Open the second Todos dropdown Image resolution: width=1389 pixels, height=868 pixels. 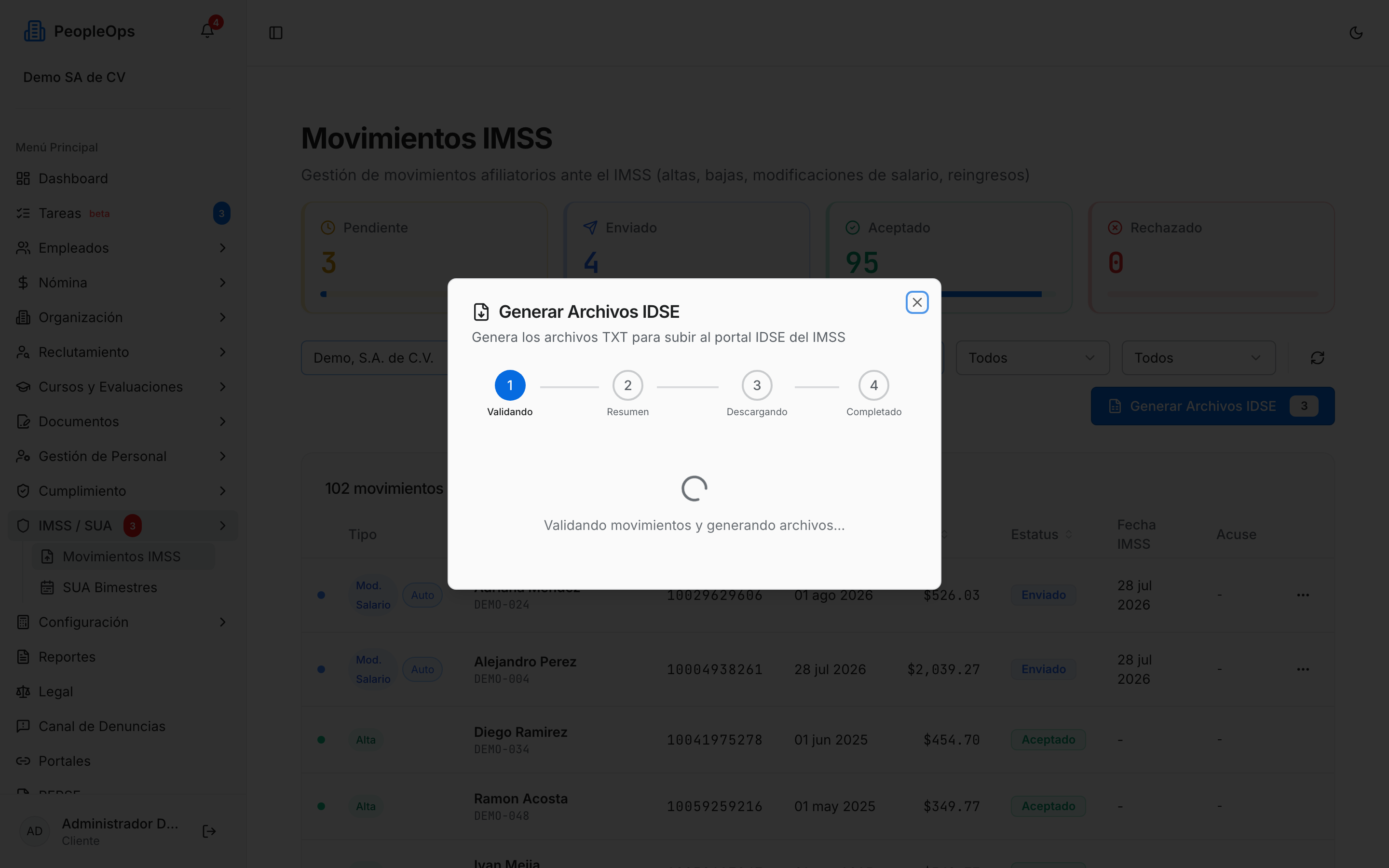(1198, 358)
